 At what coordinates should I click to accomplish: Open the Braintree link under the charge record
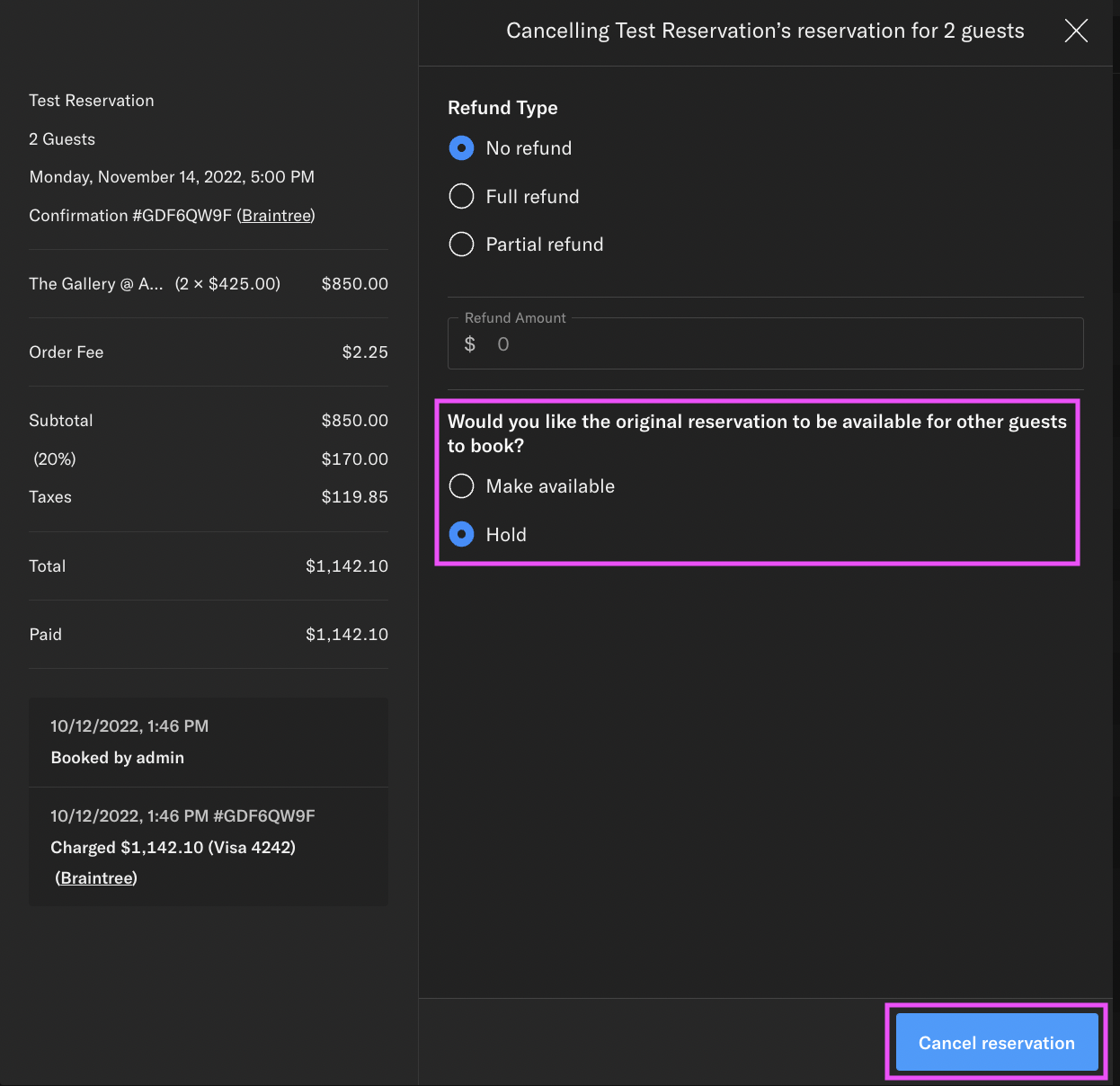(95, 877)
